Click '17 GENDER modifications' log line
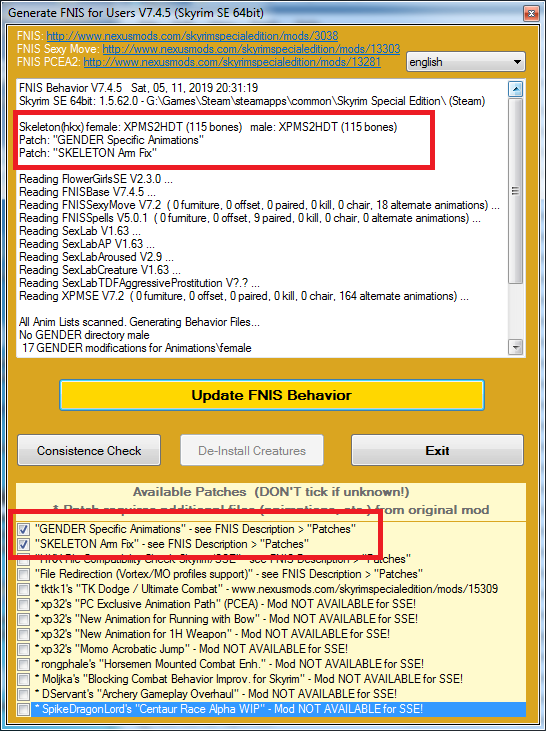546x731 pixels. click(137, 348)
